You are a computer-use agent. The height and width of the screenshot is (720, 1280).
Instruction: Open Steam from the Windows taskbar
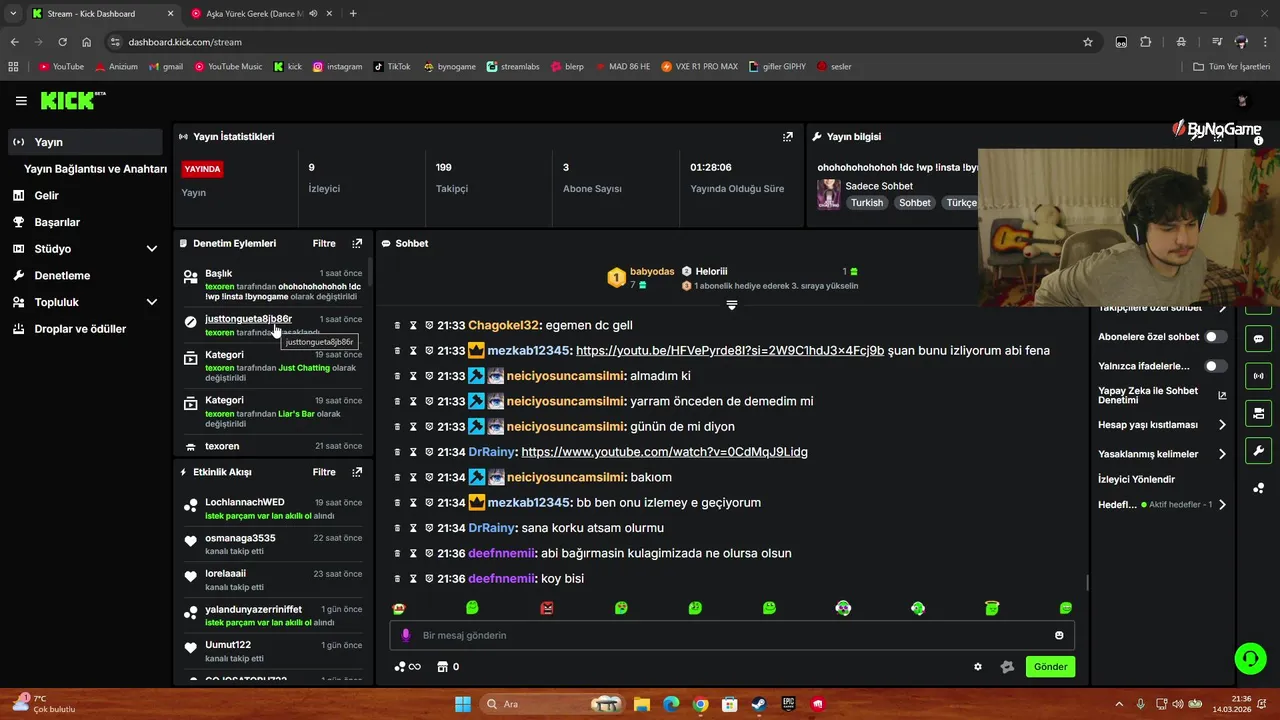(x=759, y=704)
